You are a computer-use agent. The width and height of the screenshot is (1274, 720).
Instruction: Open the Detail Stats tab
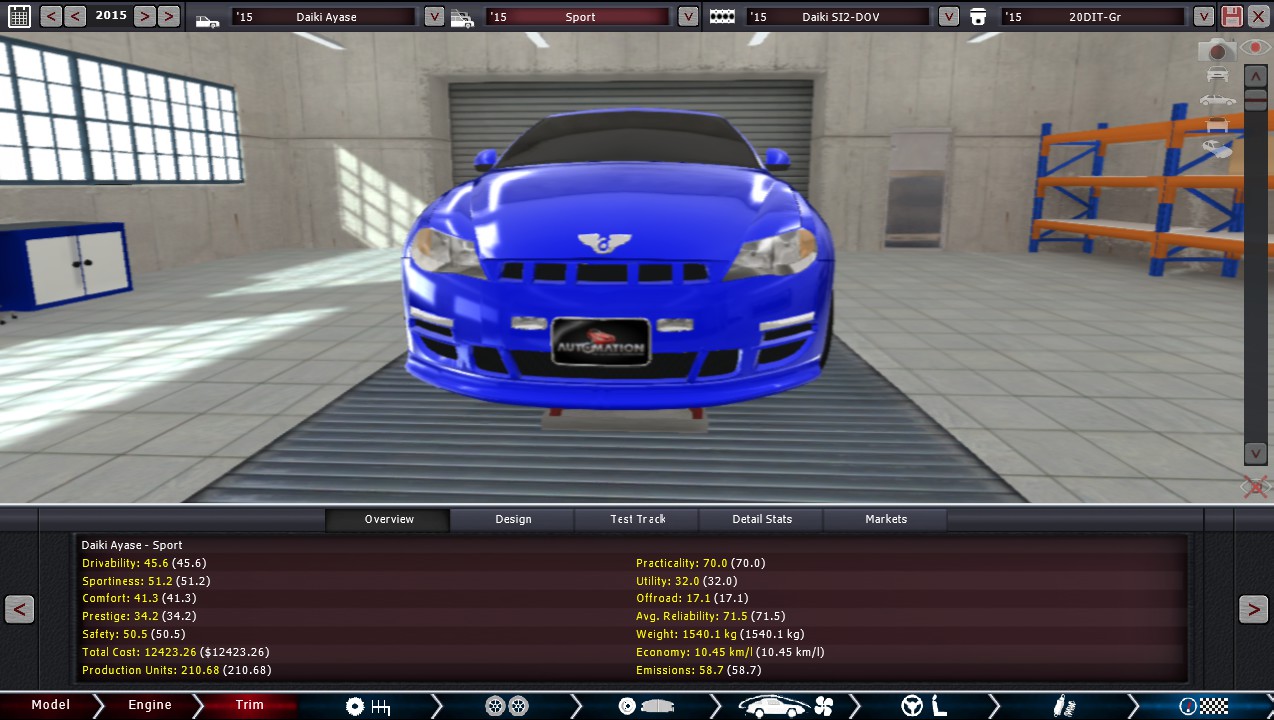coord(762,519)
